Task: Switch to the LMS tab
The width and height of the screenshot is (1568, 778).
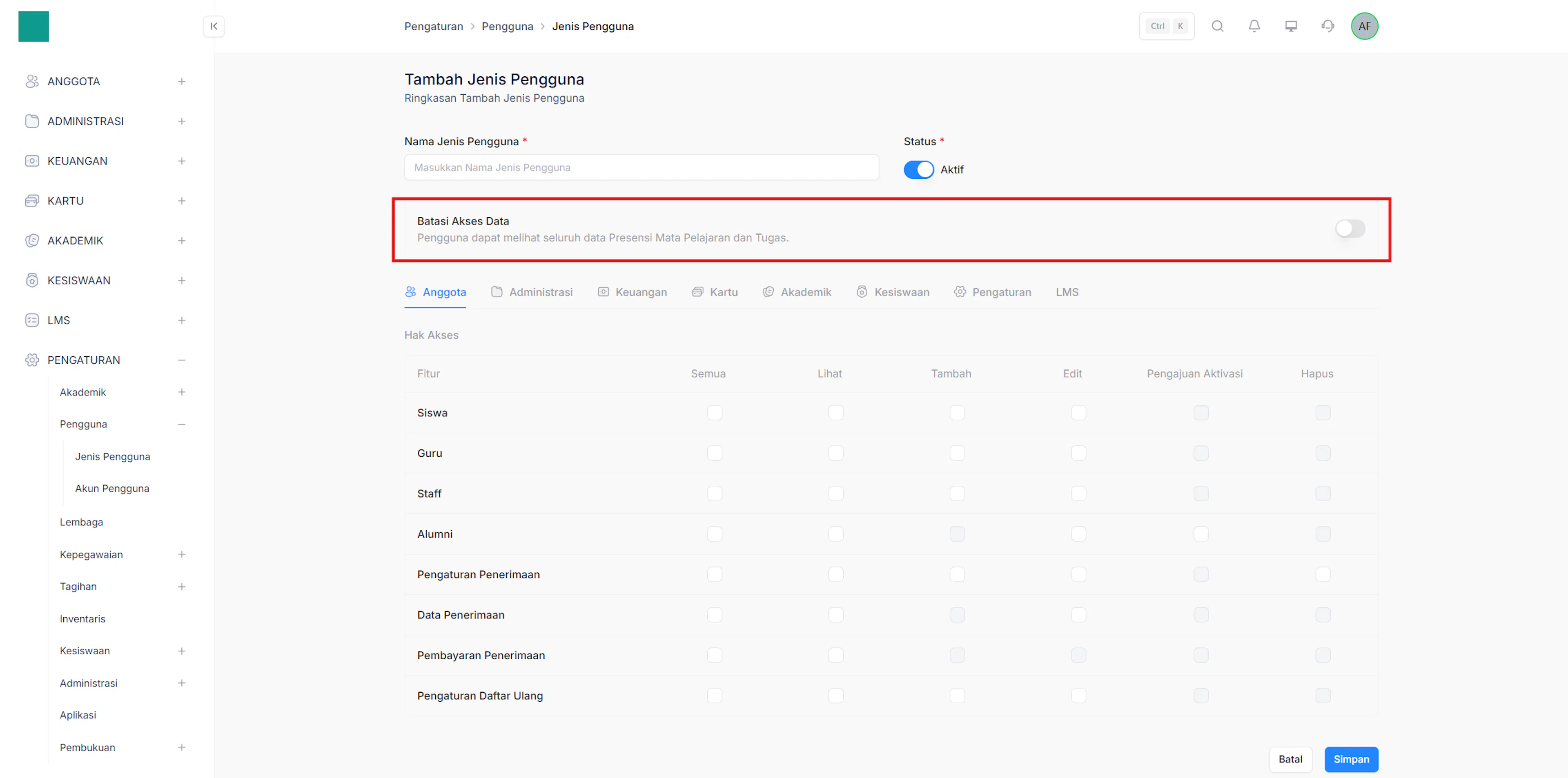Action: click(x=1067, y=292)
